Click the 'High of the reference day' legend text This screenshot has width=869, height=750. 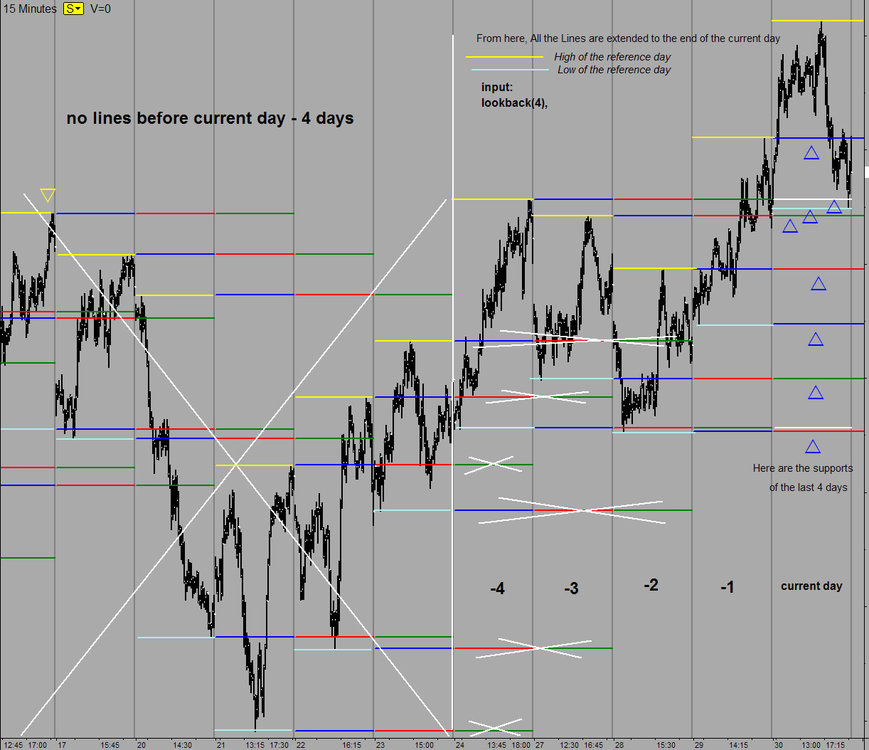tap(612, 57)
